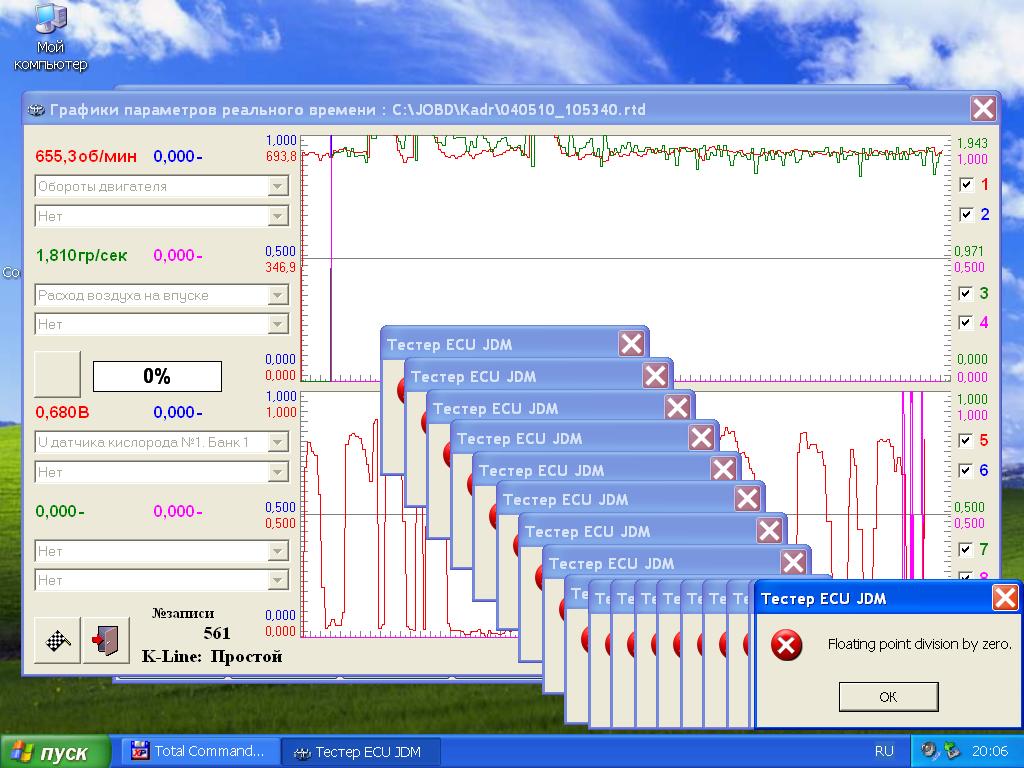
Task: Toggle checkbox for graph channel 1
Action: 966,185
